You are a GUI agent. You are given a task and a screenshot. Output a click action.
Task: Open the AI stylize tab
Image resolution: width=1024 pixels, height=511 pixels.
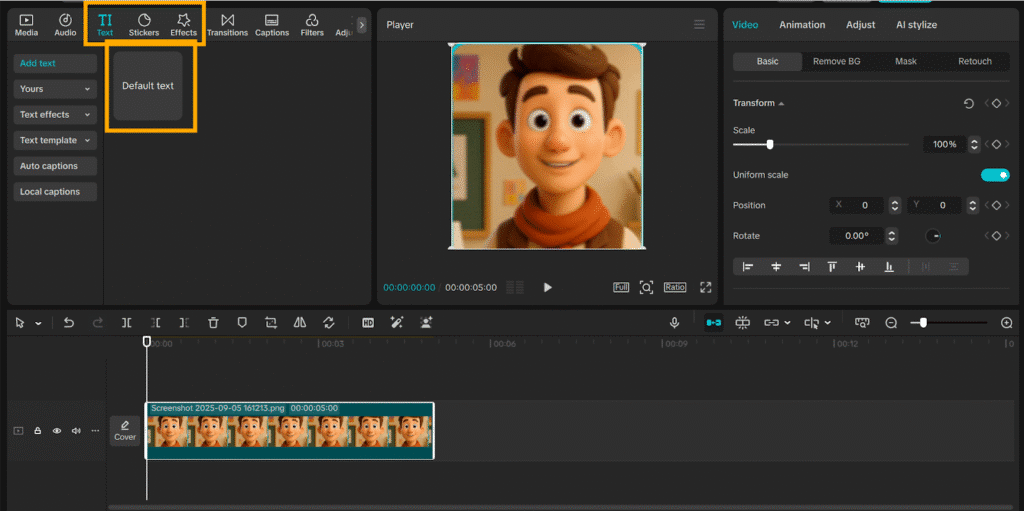[916, 25]
